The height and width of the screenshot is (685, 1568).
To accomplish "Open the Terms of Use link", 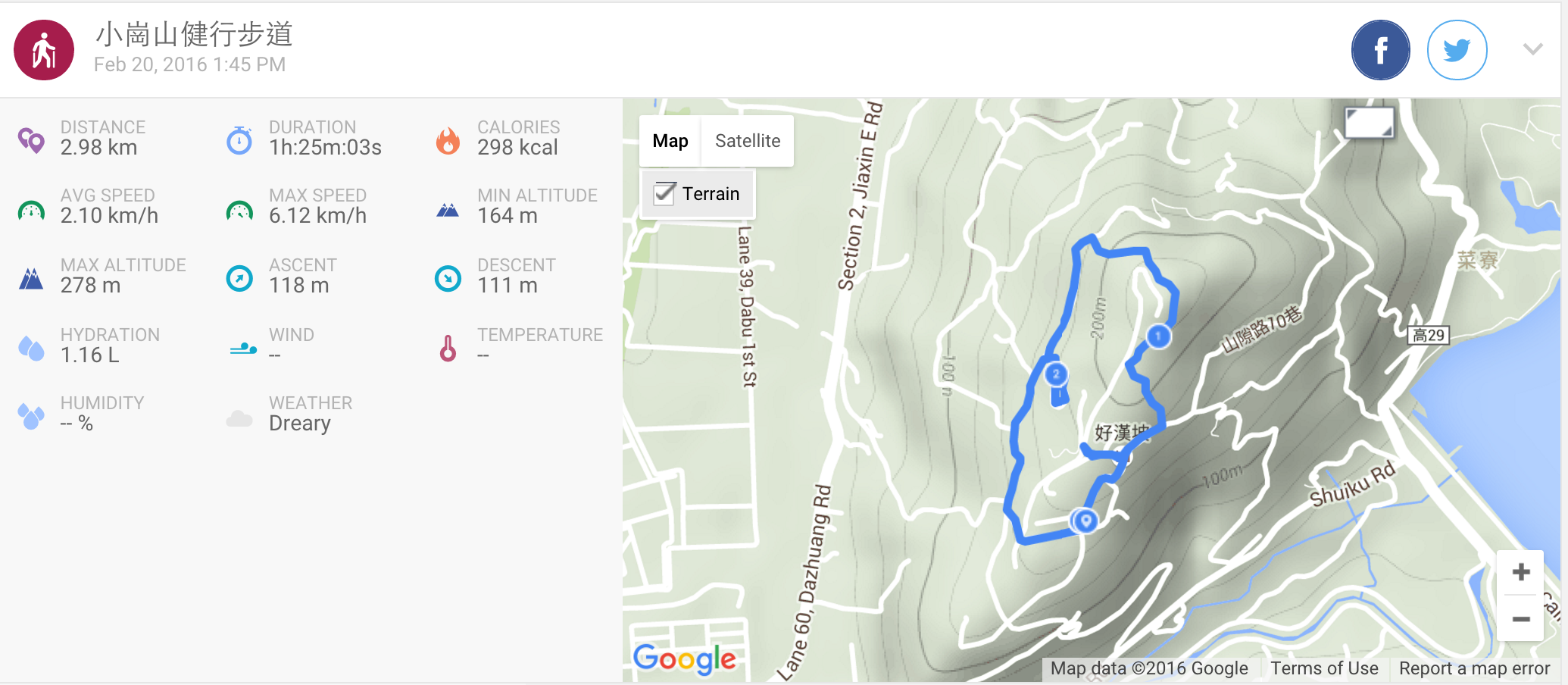I will point(1324,668).
